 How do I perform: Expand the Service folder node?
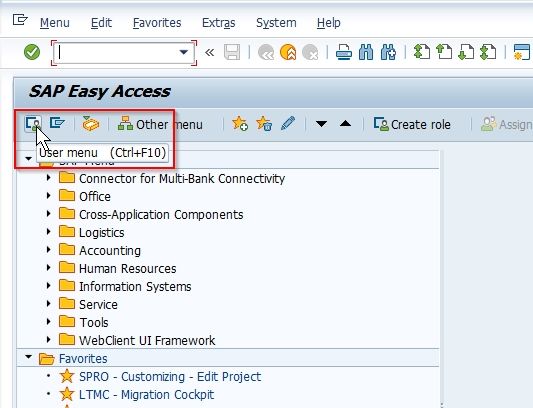[49, 304]
